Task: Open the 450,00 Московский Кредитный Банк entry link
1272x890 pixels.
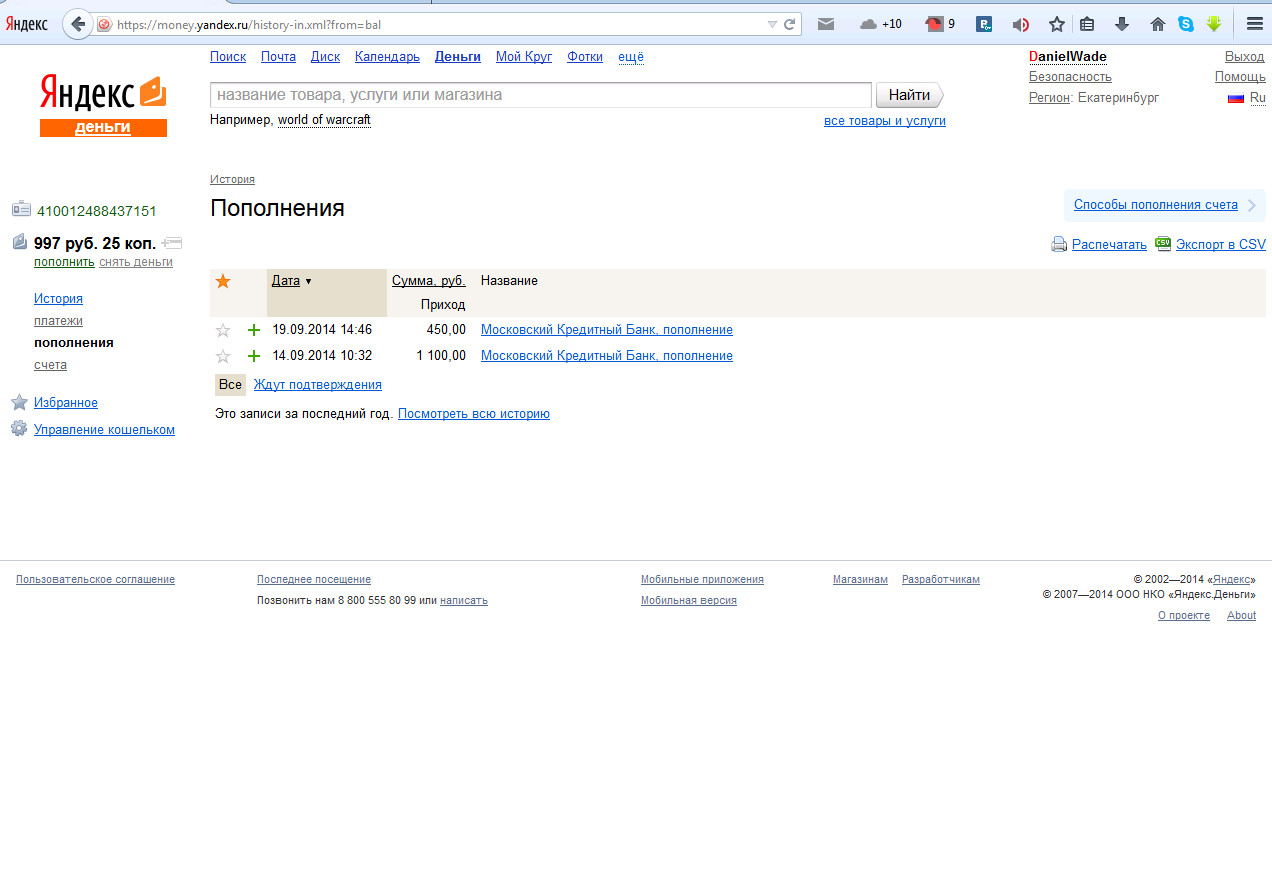Action: (607, 330)
